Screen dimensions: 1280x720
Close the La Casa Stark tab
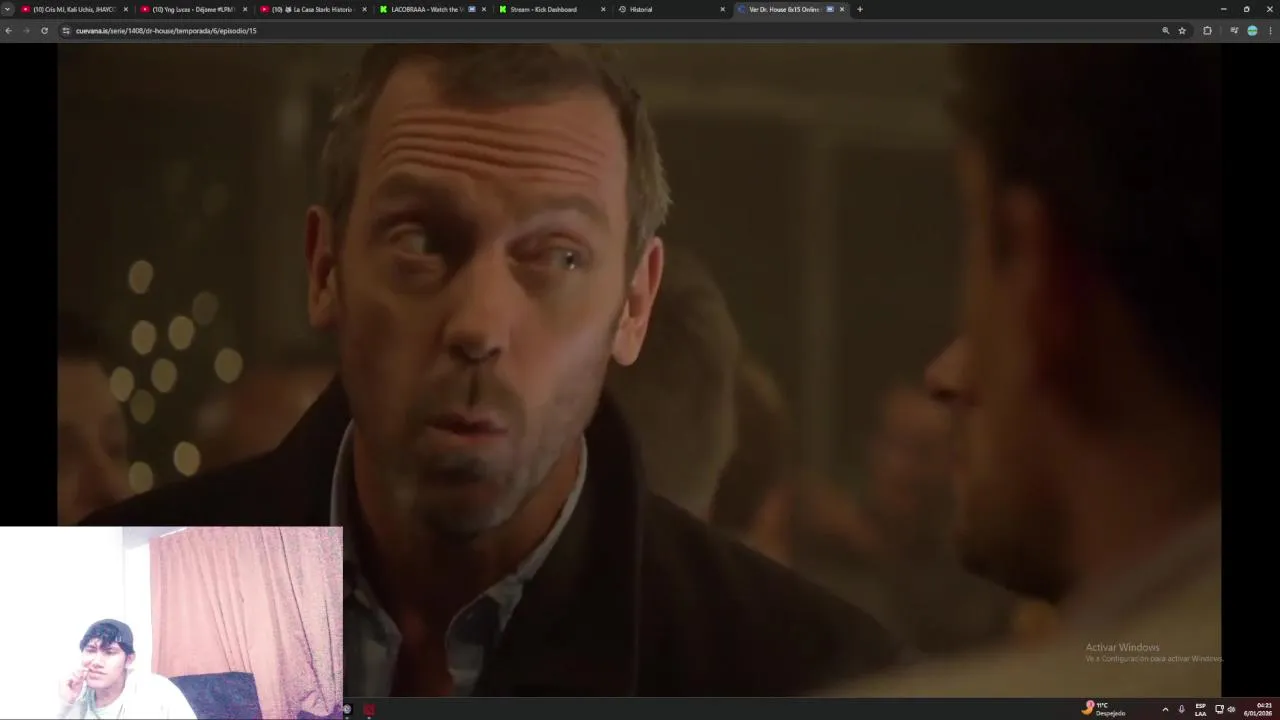(364, 9)
